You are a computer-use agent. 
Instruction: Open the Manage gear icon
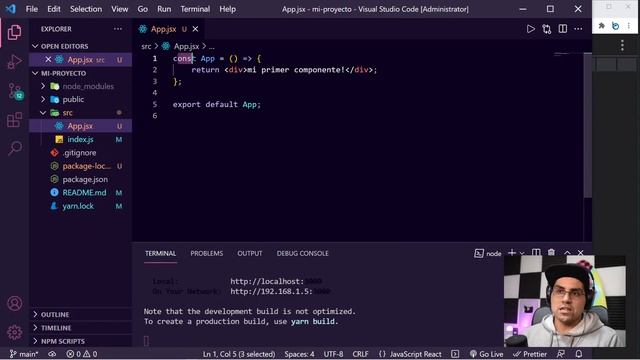coord(15,332)
